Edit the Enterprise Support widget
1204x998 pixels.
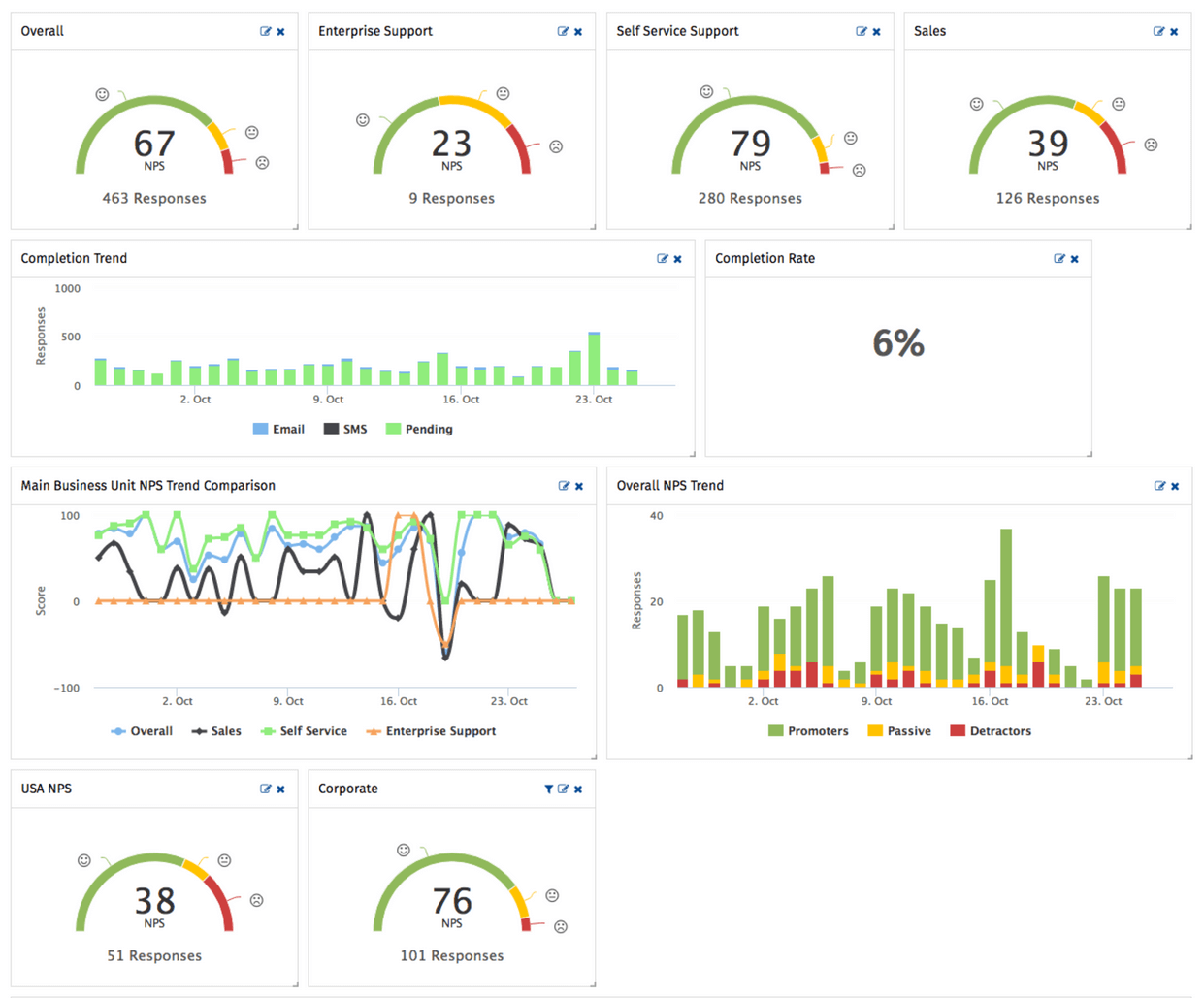coord(564,32)
